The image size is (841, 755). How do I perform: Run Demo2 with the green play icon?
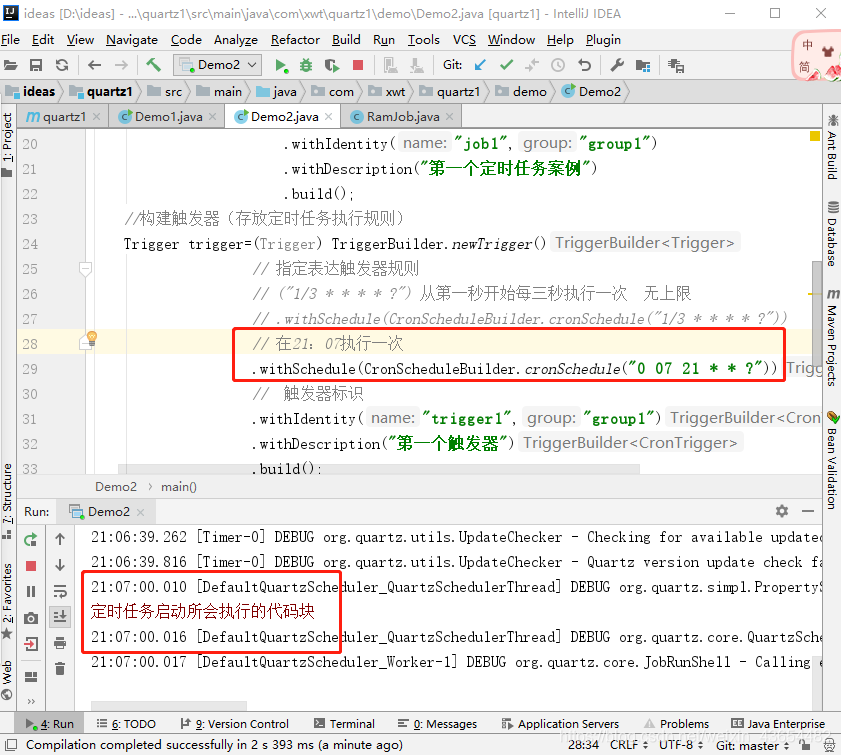pyautogui.click(x=281, y=65)
